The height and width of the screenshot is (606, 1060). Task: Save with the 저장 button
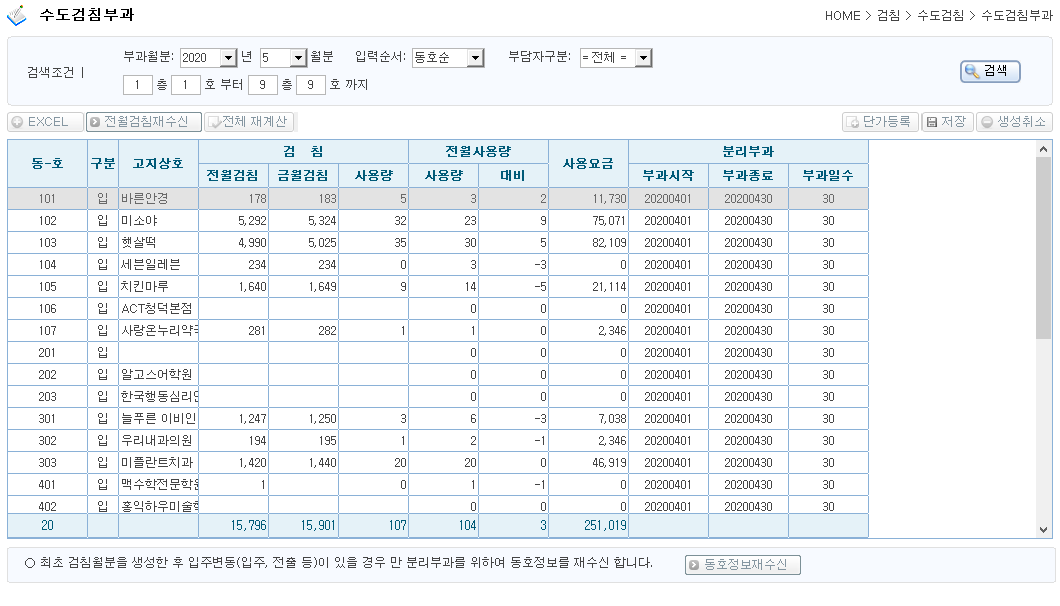[x=946, y=122]
